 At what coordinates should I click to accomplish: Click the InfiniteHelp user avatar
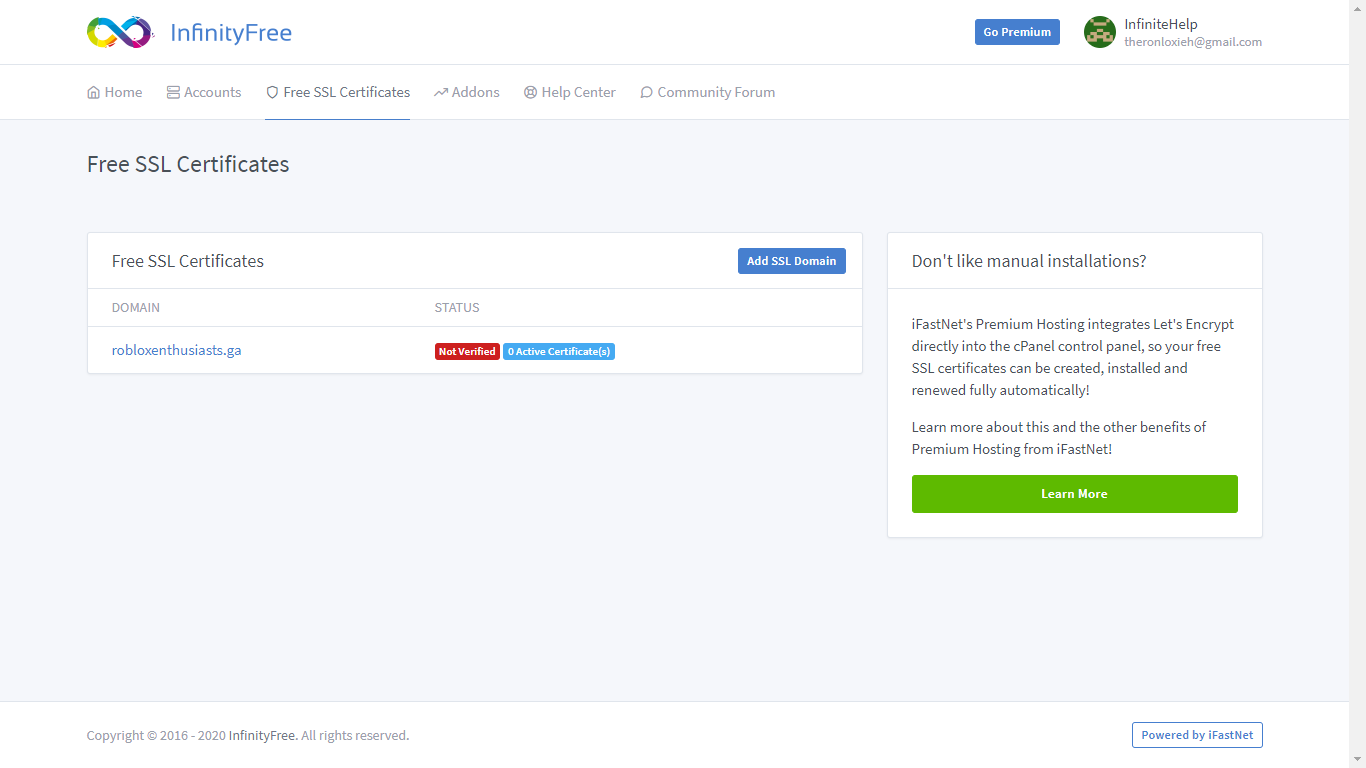1100,32
